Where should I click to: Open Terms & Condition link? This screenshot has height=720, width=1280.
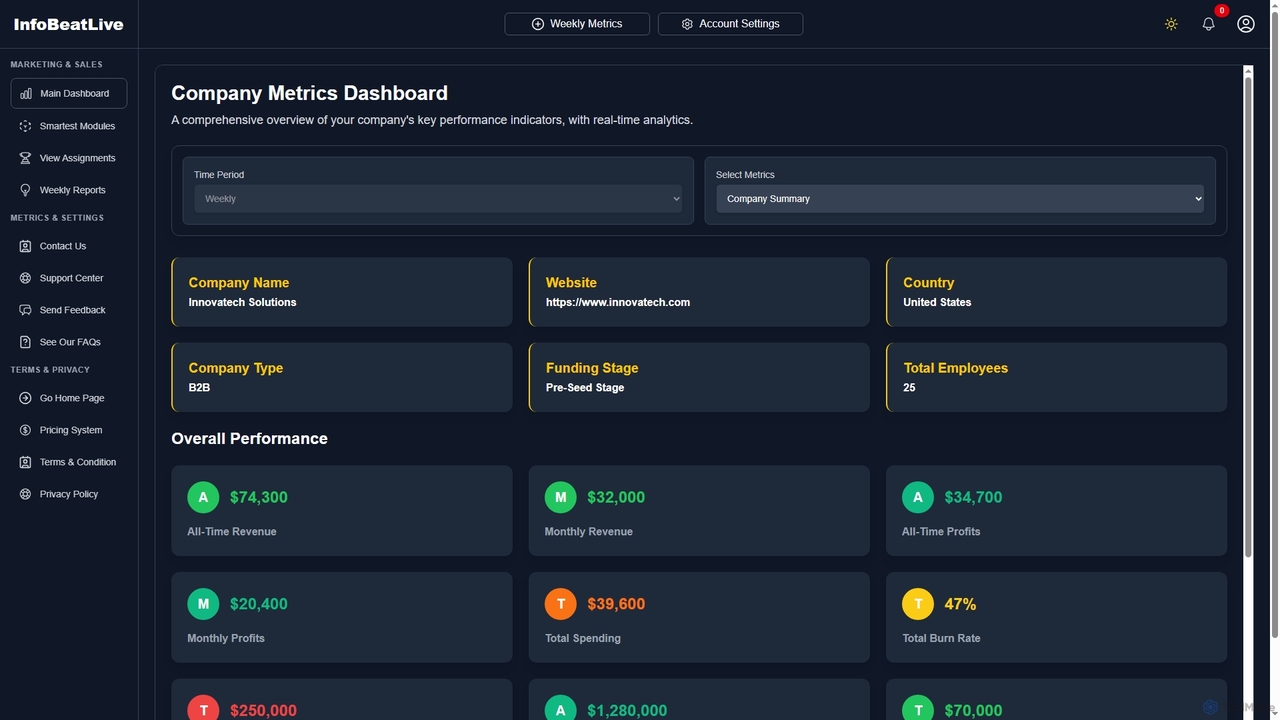69,462
